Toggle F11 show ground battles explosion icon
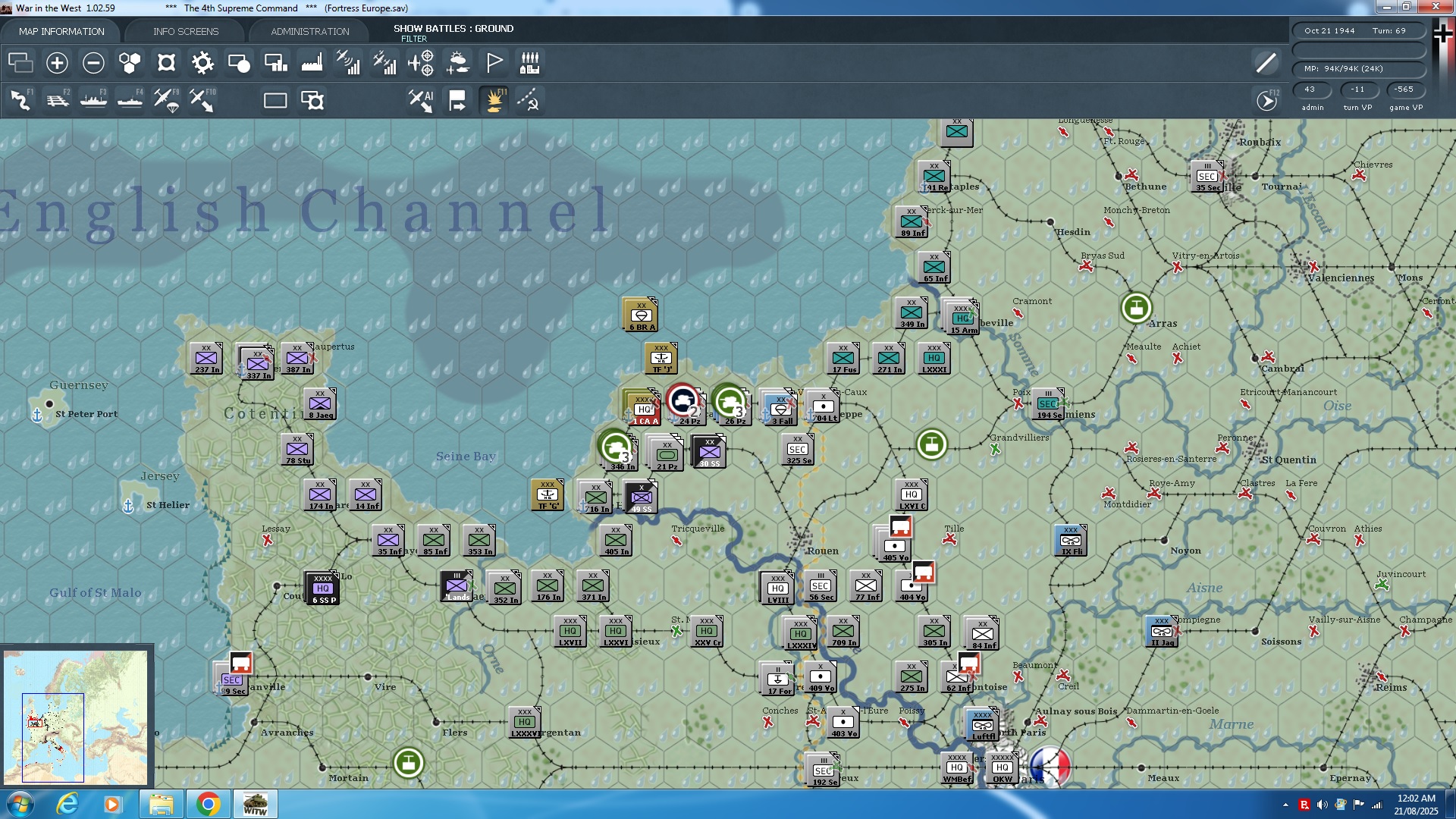Image resolution: width=1456 pixels, height=819 pixels. click(494, 100)
